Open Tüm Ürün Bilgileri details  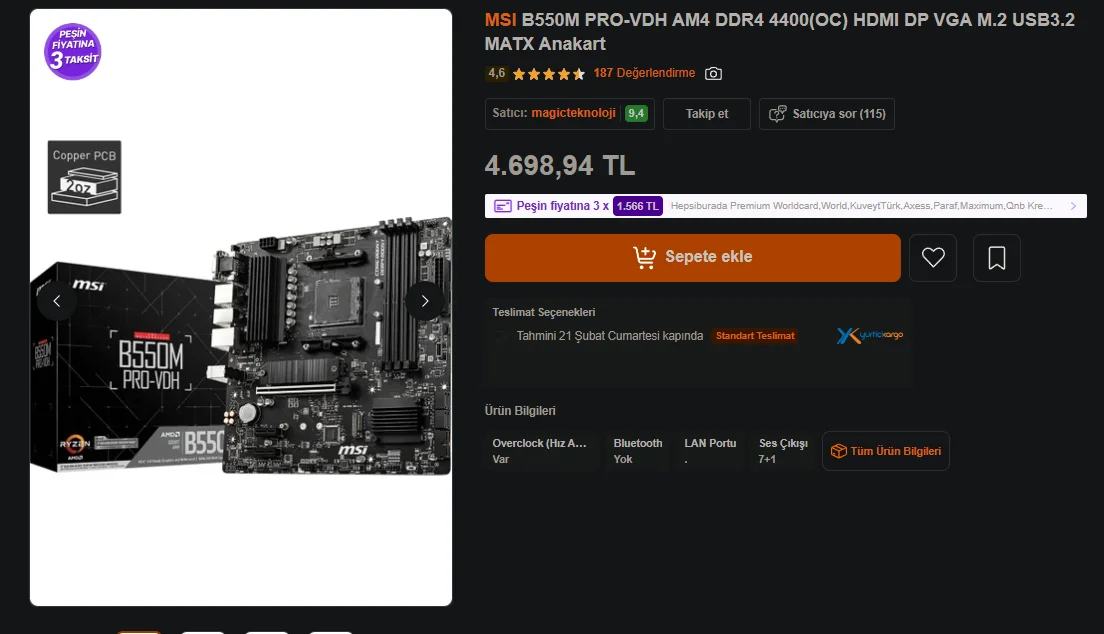[886, 451]
